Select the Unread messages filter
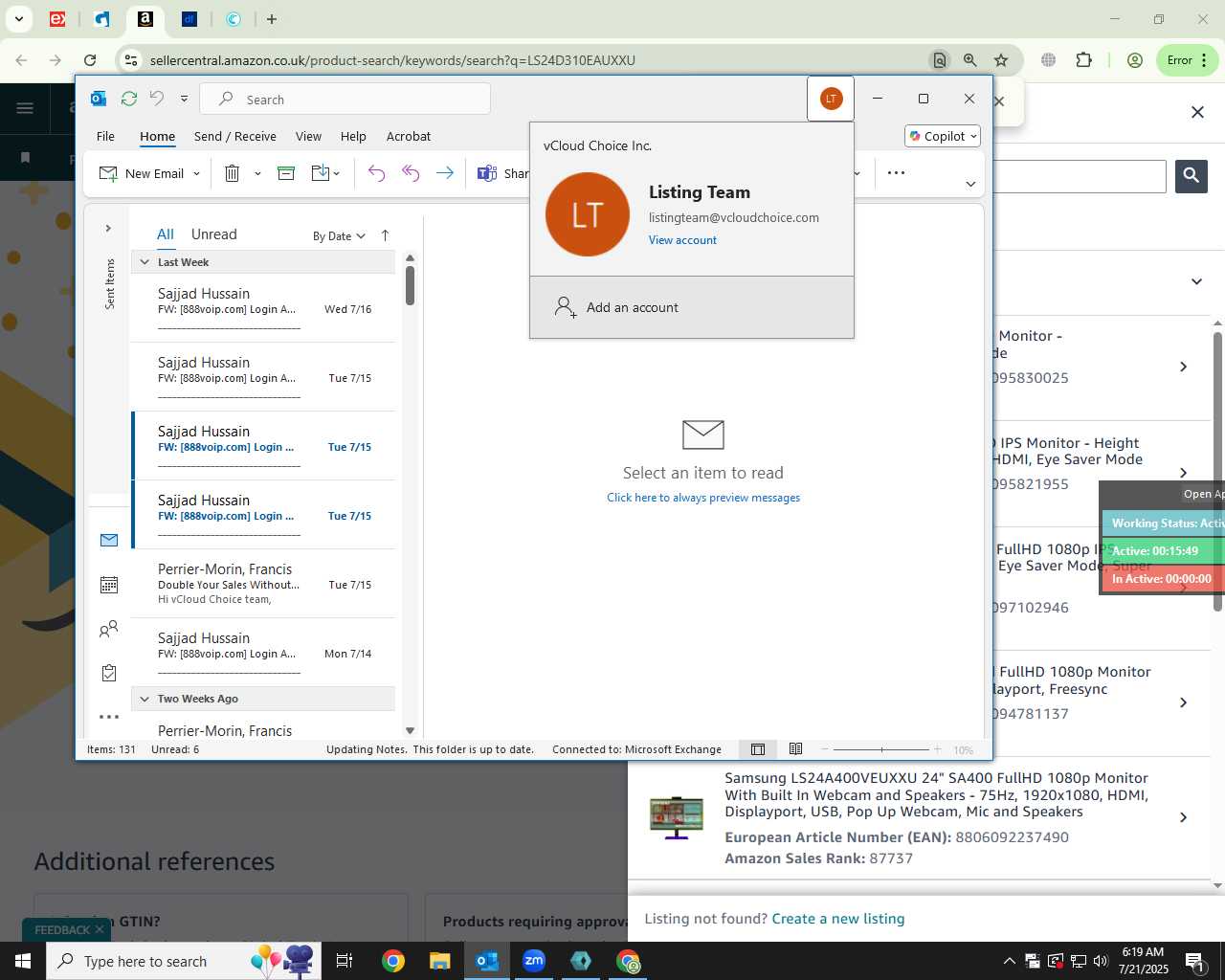 213,234
